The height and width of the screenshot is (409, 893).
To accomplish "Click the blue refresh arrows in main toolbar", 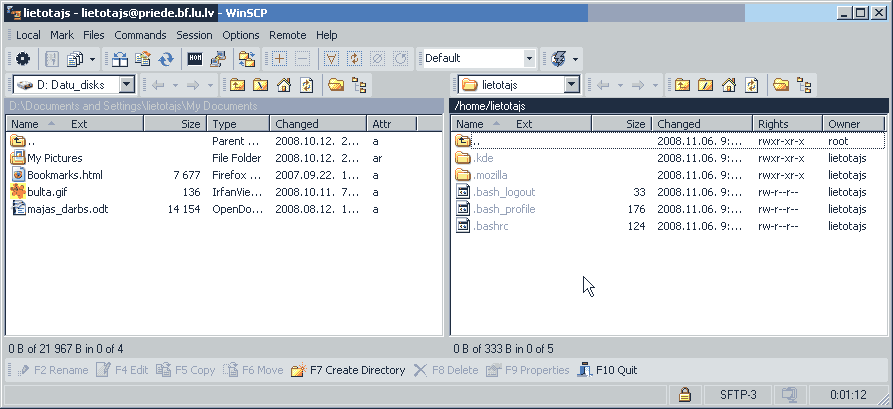I will tap(166, 59).
